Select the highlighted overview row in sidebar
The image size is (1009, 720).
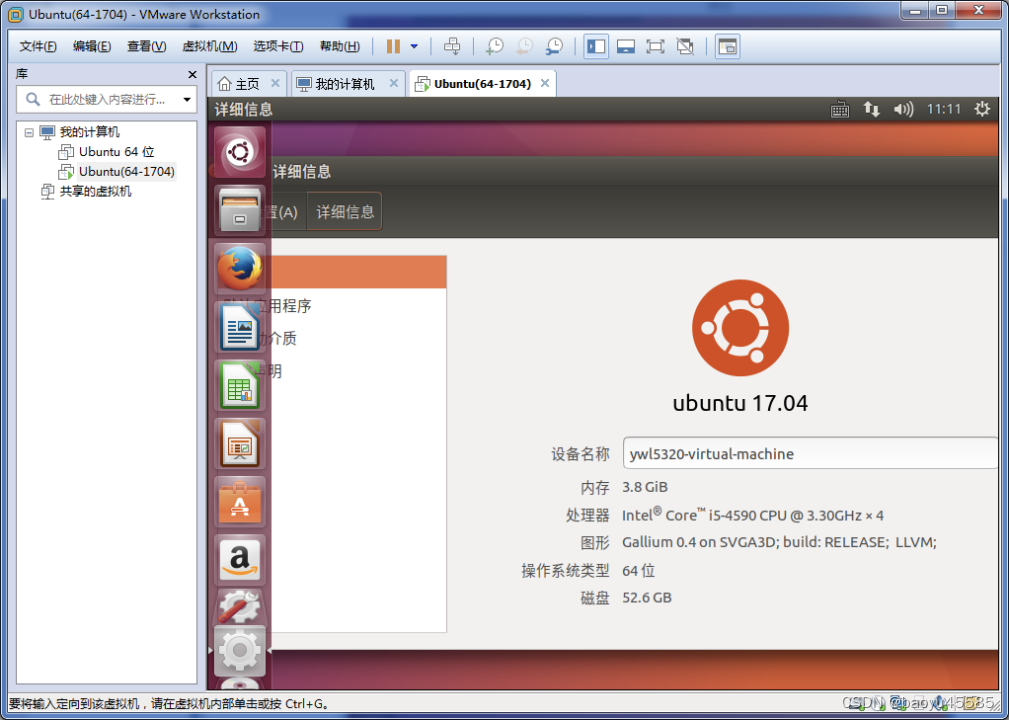[x=358, y=272]
